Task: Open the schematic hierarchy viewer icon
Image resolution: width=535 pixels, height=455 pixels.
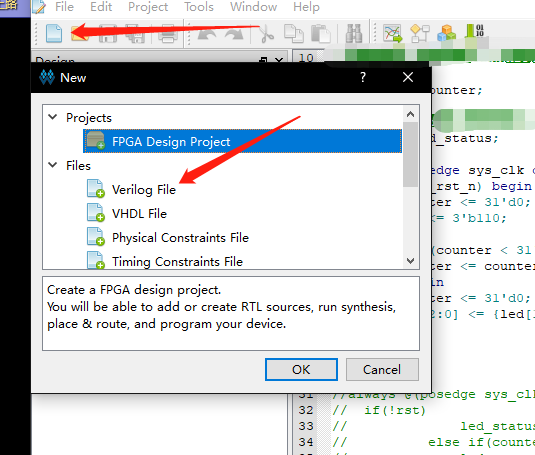Action: click(420, 33)
